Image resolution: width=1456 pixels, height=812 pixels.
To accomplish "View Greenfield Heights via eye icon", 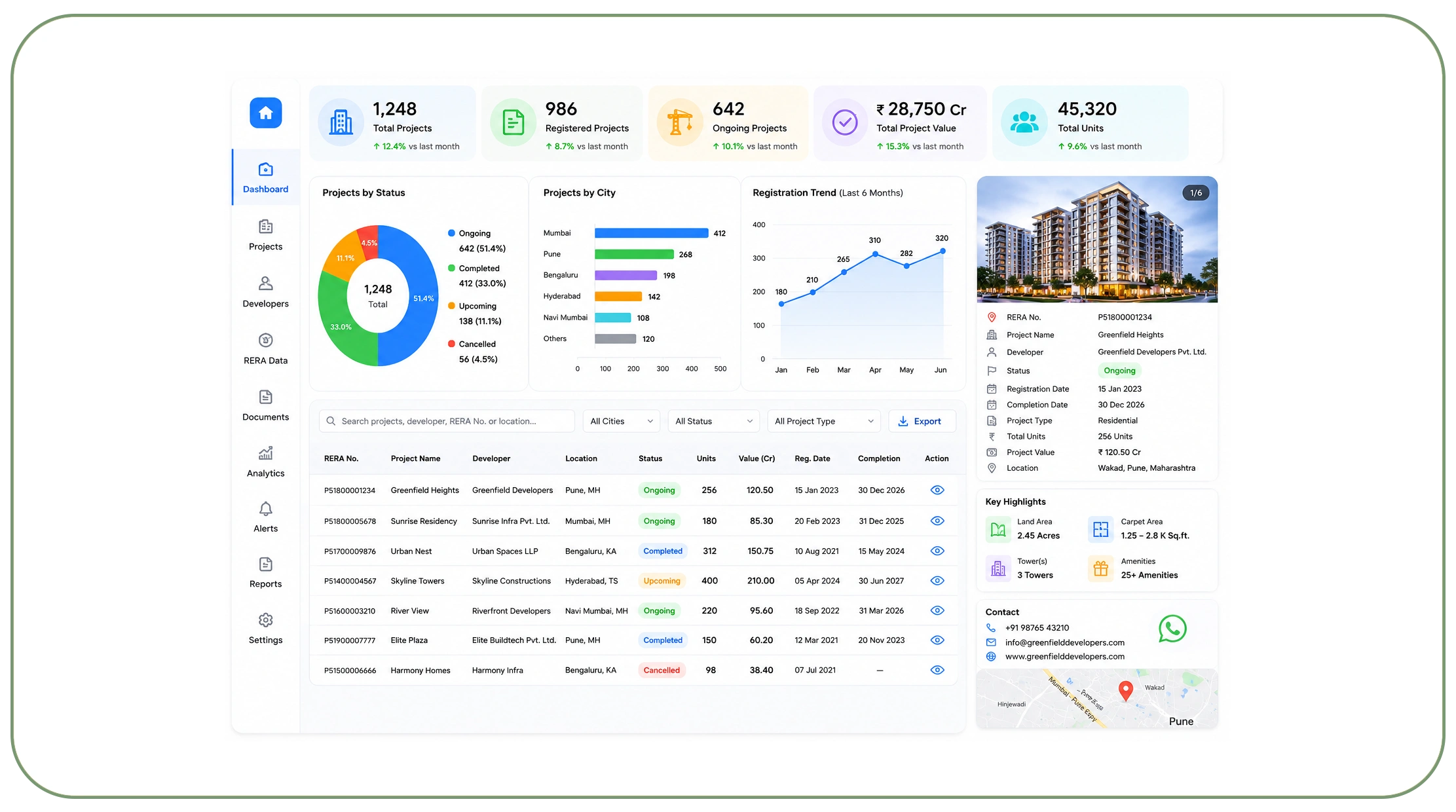I will [937, 490].
